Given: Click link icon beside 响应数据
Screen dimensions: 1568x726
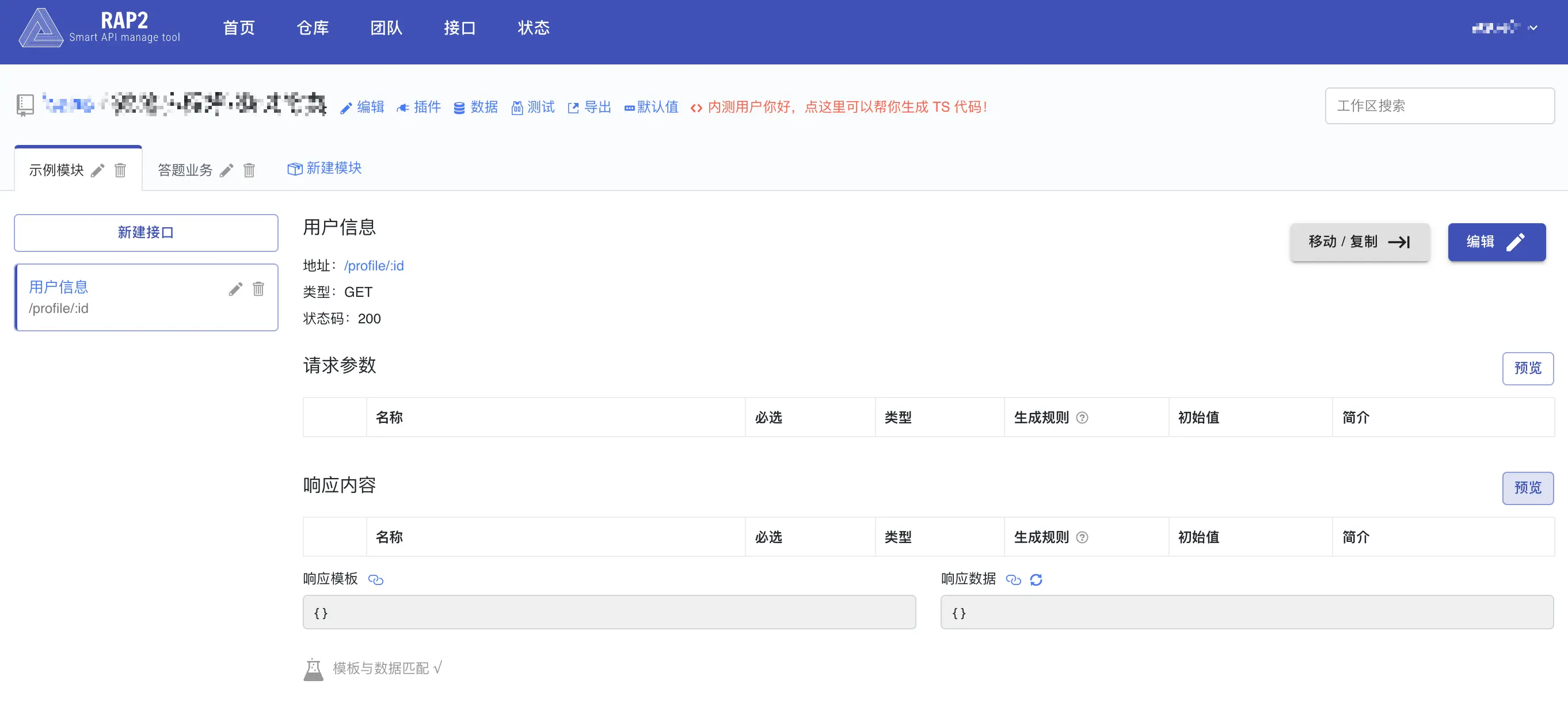Looking at the screenshot, I should pyautogui.click(x=1013, y=580).
